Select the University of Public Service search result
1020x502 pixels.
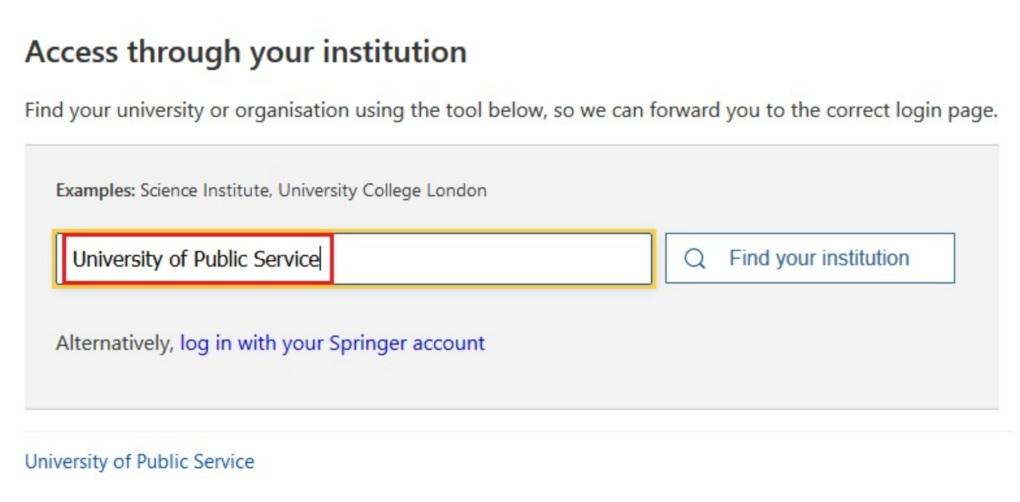[x=139, y=462]
